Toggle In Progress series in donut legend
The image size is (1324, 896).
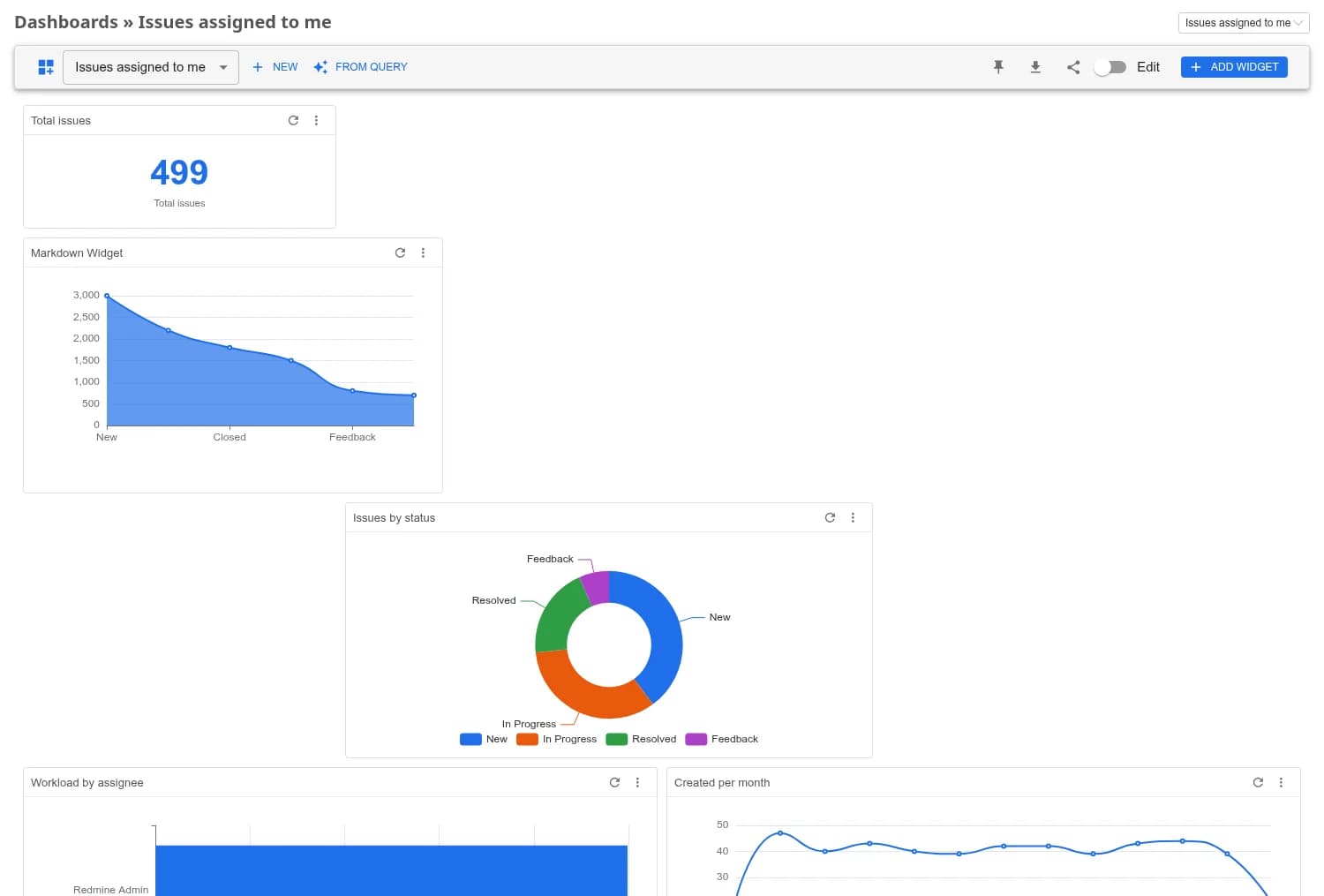[x=557, y=739]
